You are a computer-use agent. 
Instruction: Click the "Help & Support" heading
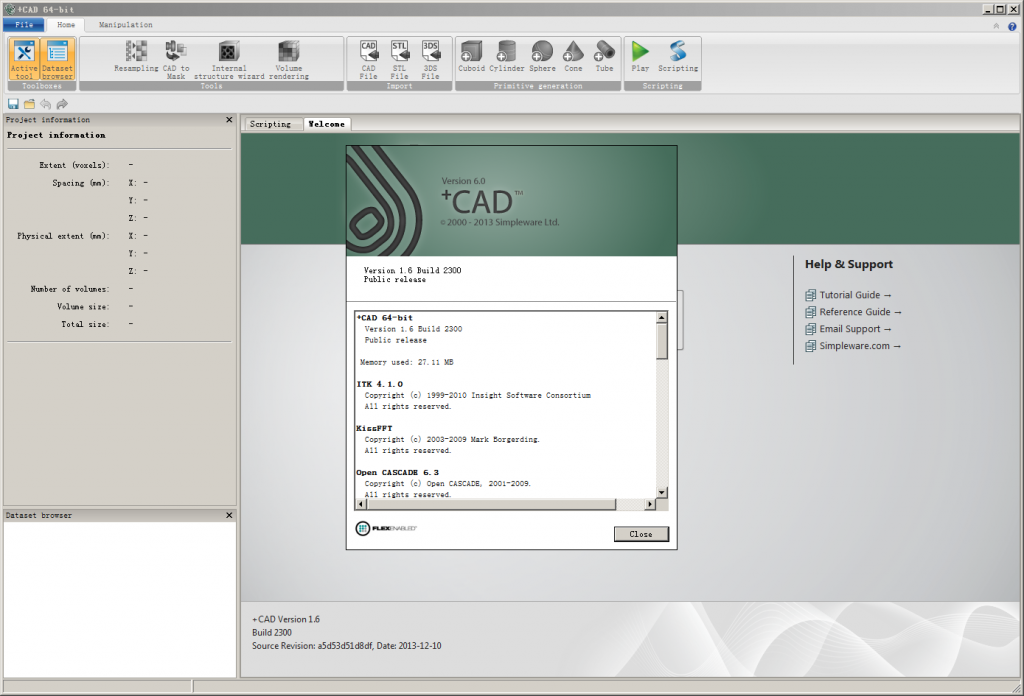coord(849,264)
